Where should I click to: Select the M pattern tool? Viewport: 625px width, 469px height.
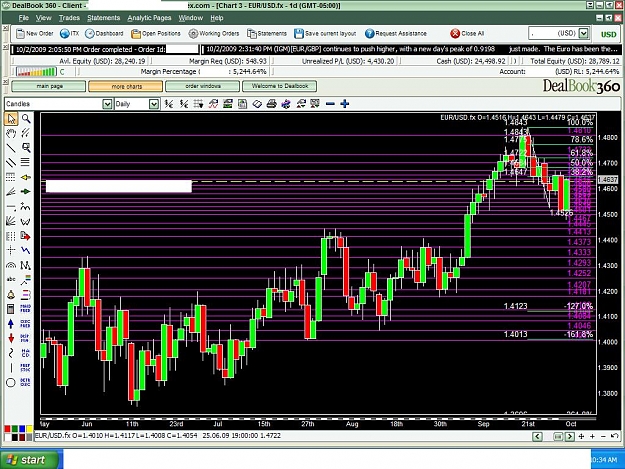coord(26,265)
